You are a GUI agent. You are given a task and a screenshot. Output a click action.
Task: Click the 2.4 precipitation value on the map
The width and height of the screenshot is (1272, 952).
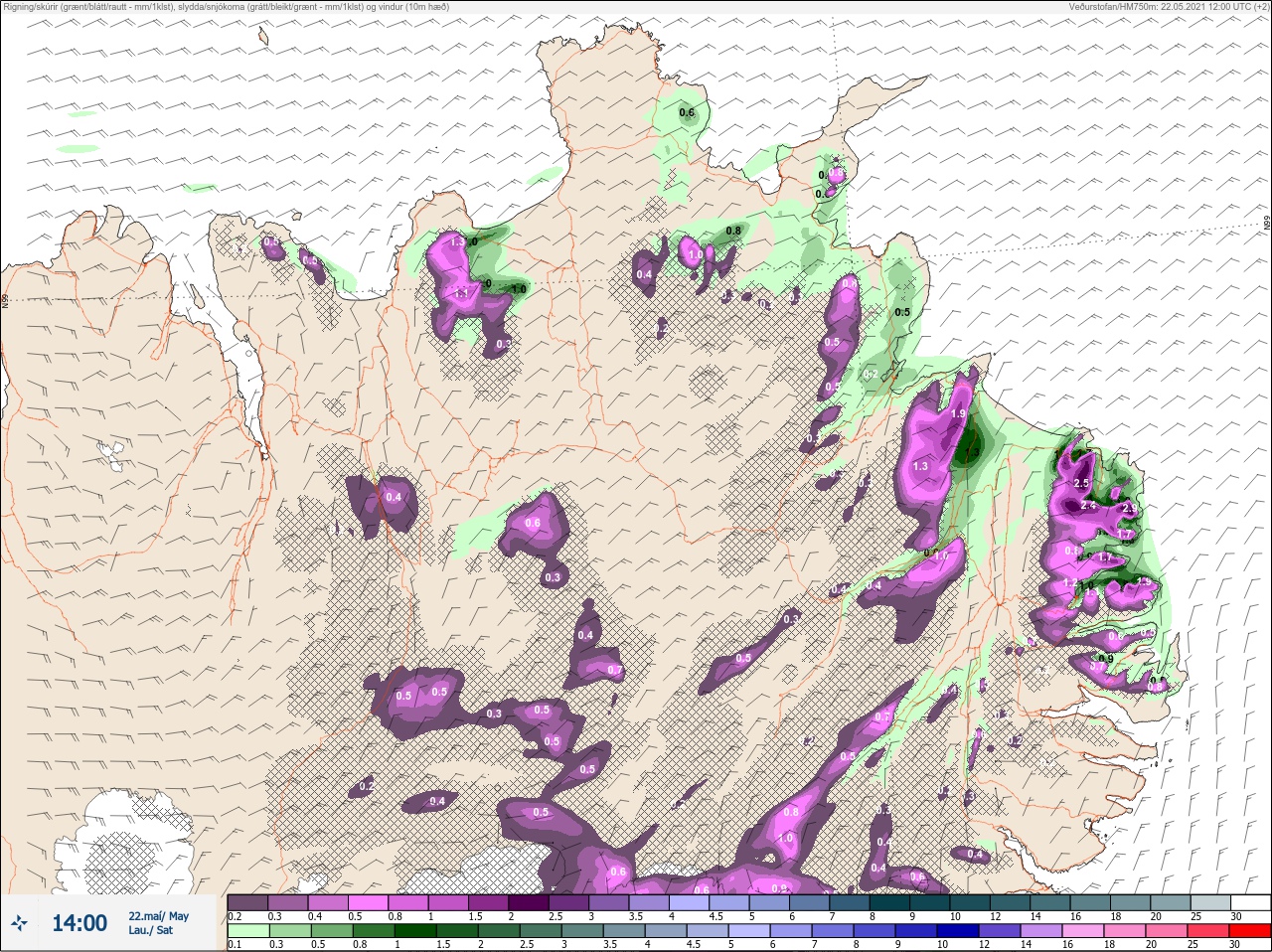1087,506
